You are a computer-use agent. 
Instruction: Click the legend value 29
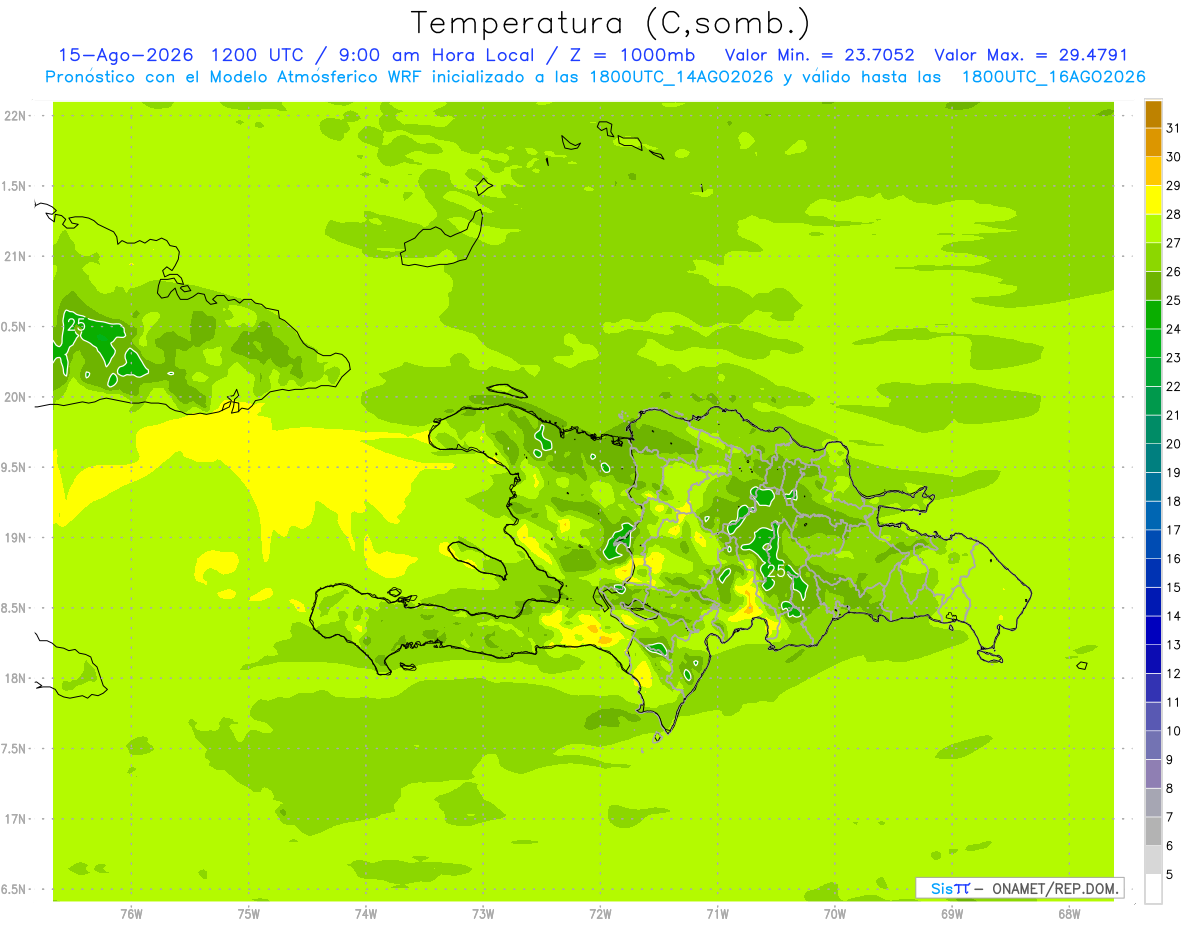pyautogui.click(x=1174, y=185)
